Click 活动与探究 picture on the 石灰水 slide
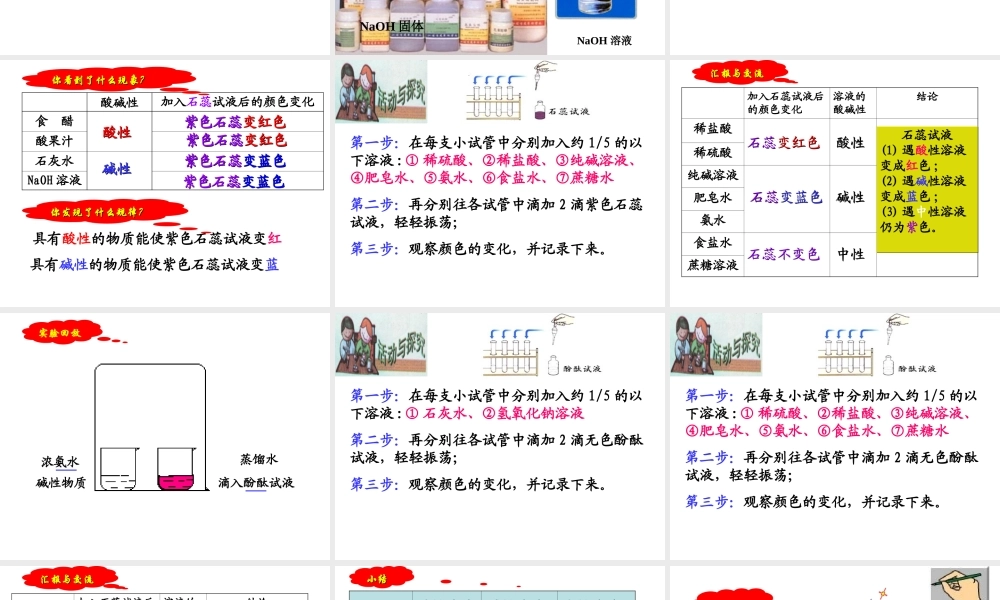The width and height of the screenshot is (1000, 600). [381, 344]
